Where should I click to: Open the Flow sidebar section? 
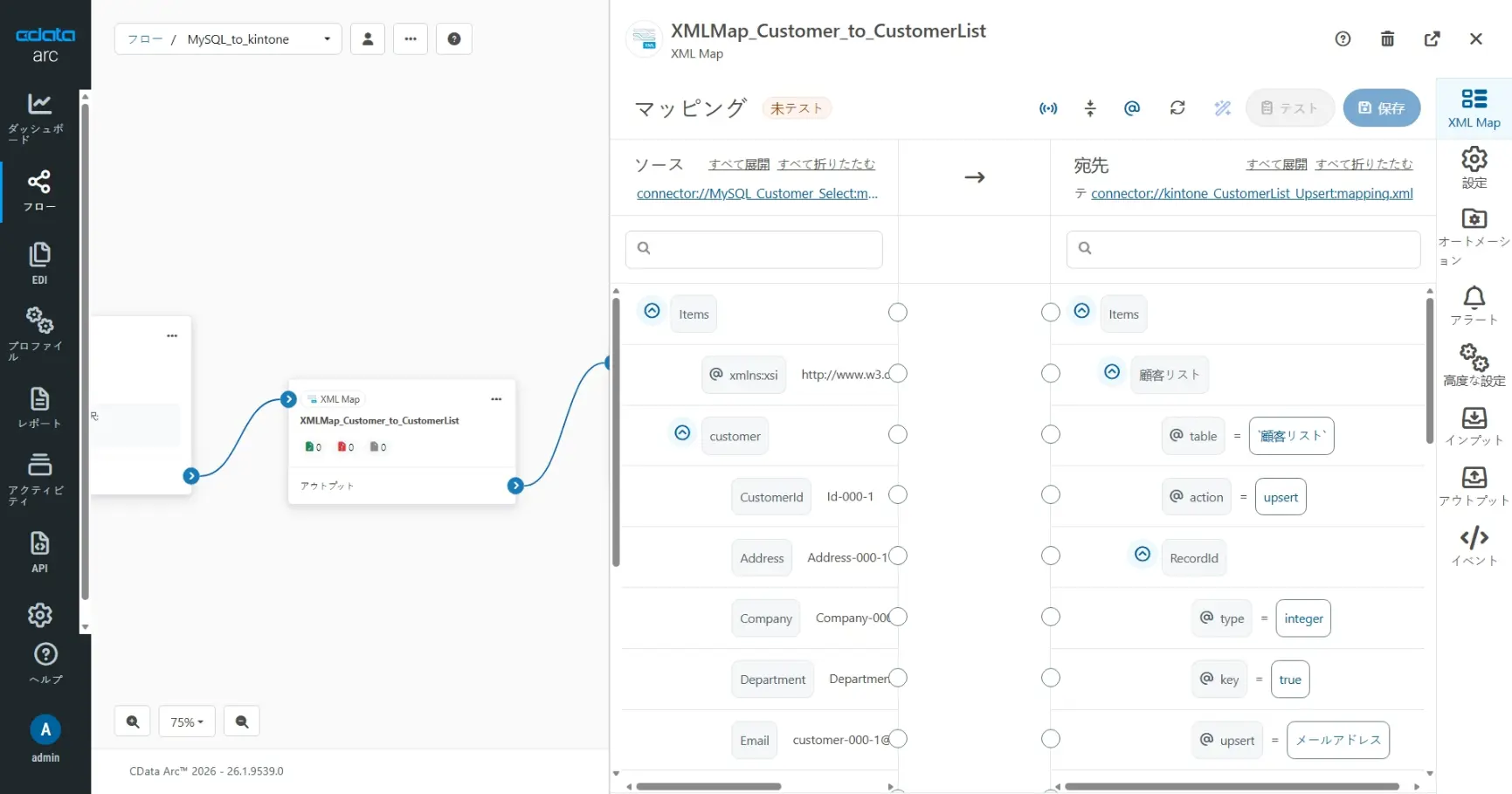click(x=39, y=192)
